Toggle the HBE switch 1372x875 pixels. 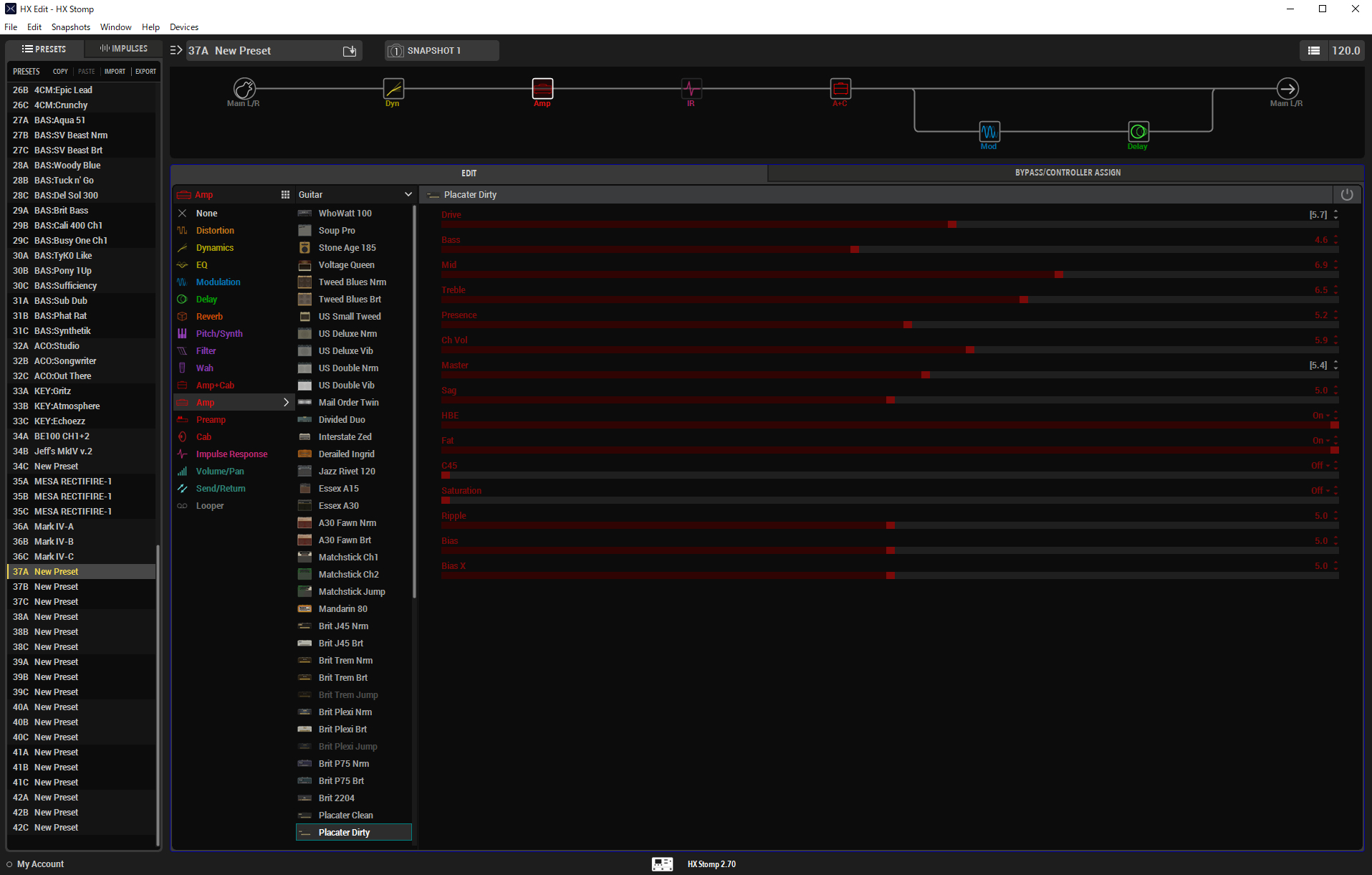[x=890, y=425]
